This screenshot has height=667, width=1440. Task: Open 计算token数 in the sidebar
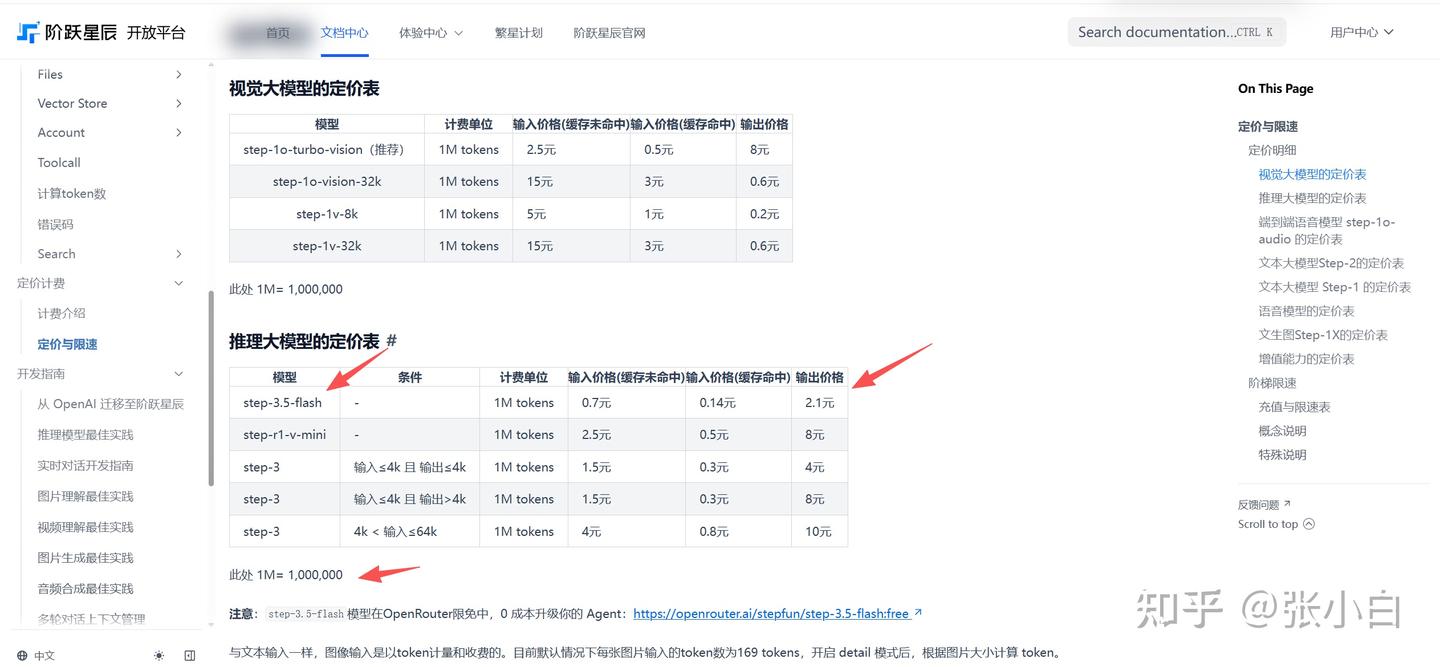click(72, 193)
